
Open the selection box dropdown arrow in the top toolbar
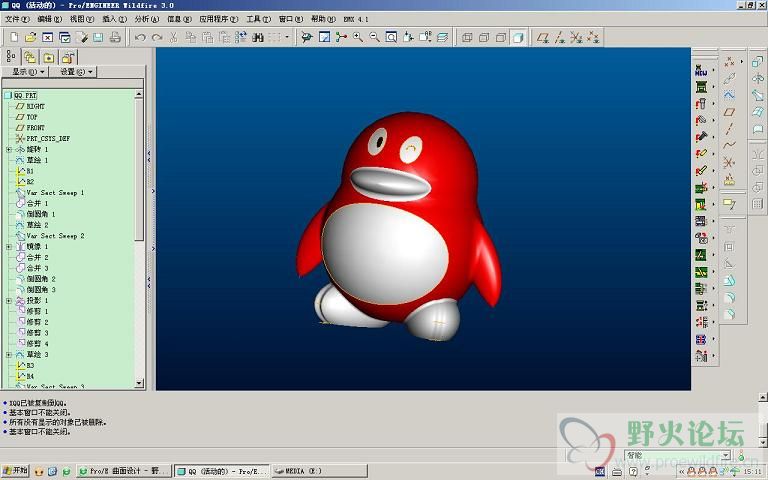coord(287,37)
